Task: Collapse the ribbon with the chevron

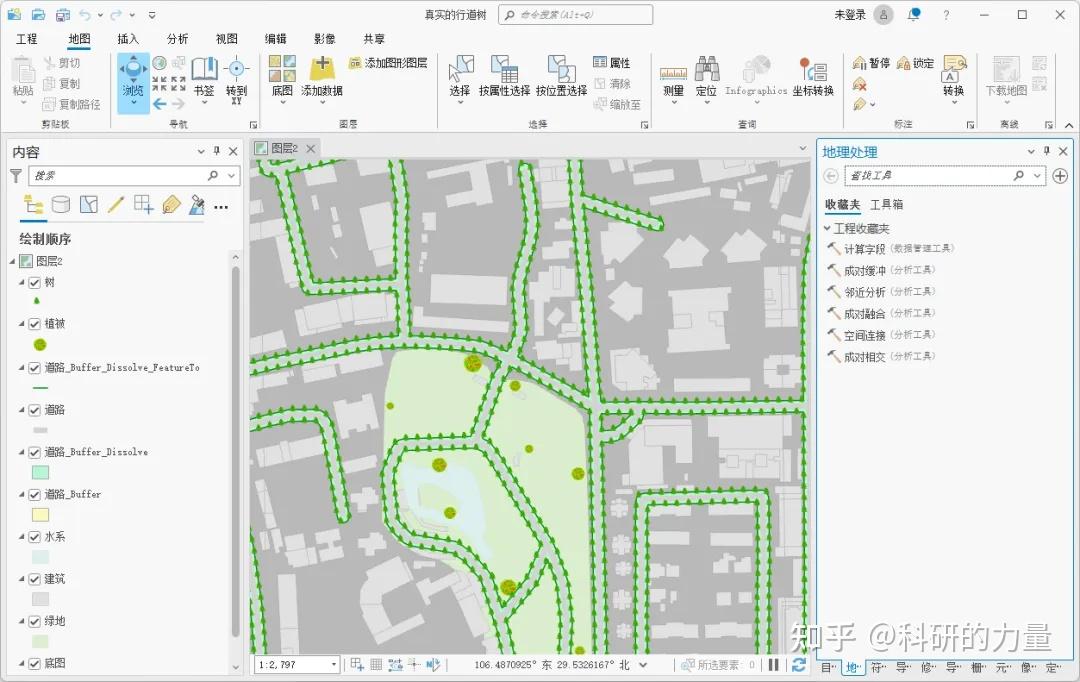Action: [x=1068, y=125]
